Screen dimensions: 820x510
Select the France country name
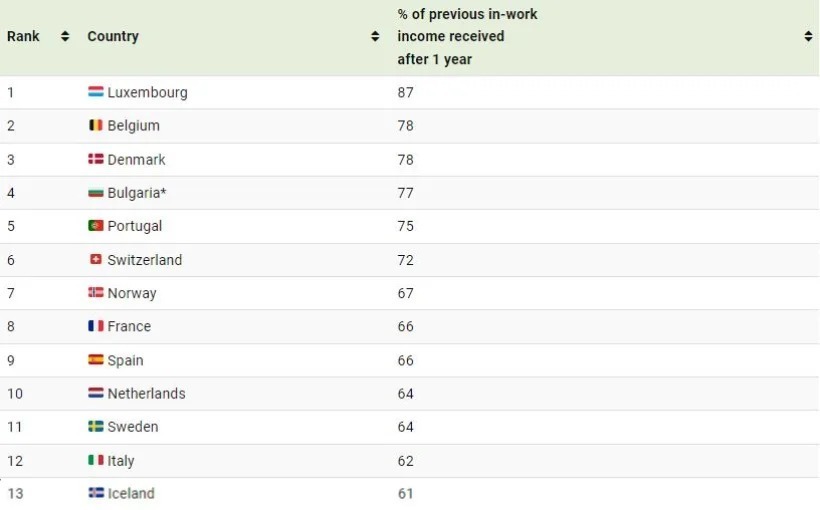[129, 326]
